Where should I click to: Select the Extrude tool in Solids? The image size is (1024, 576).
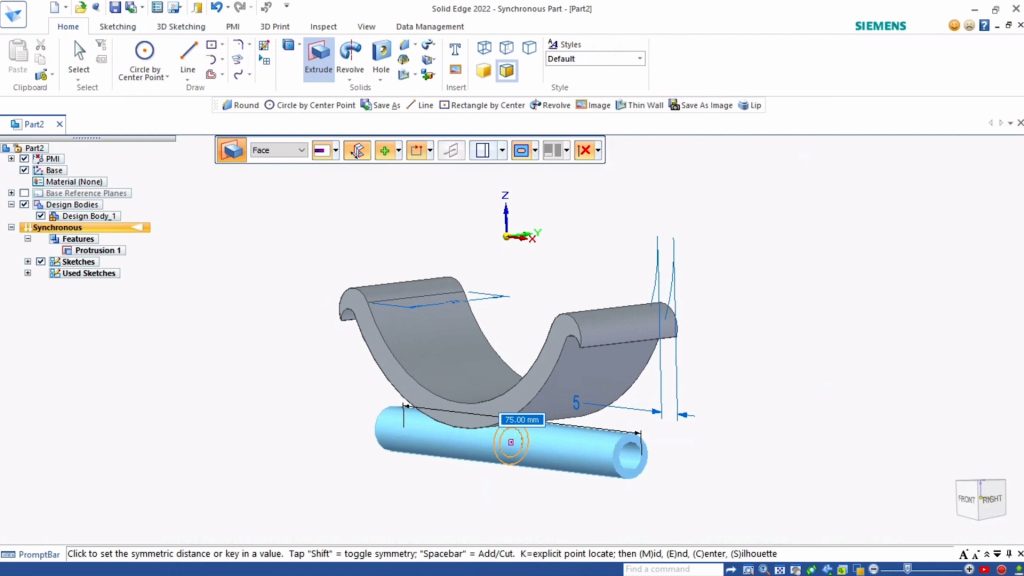tap(318, 59)
